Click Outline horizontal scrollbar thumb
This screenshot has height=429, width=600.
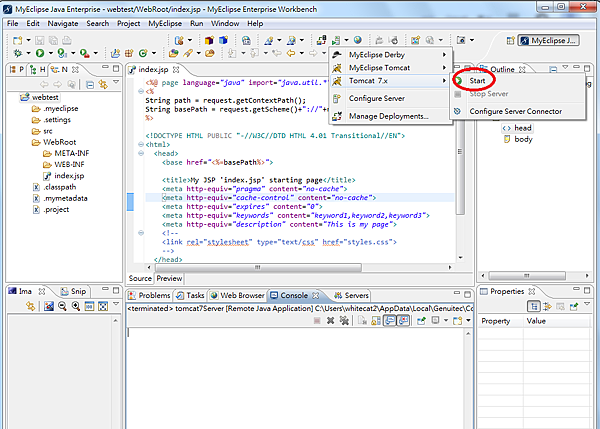click(x=527, y=276)
